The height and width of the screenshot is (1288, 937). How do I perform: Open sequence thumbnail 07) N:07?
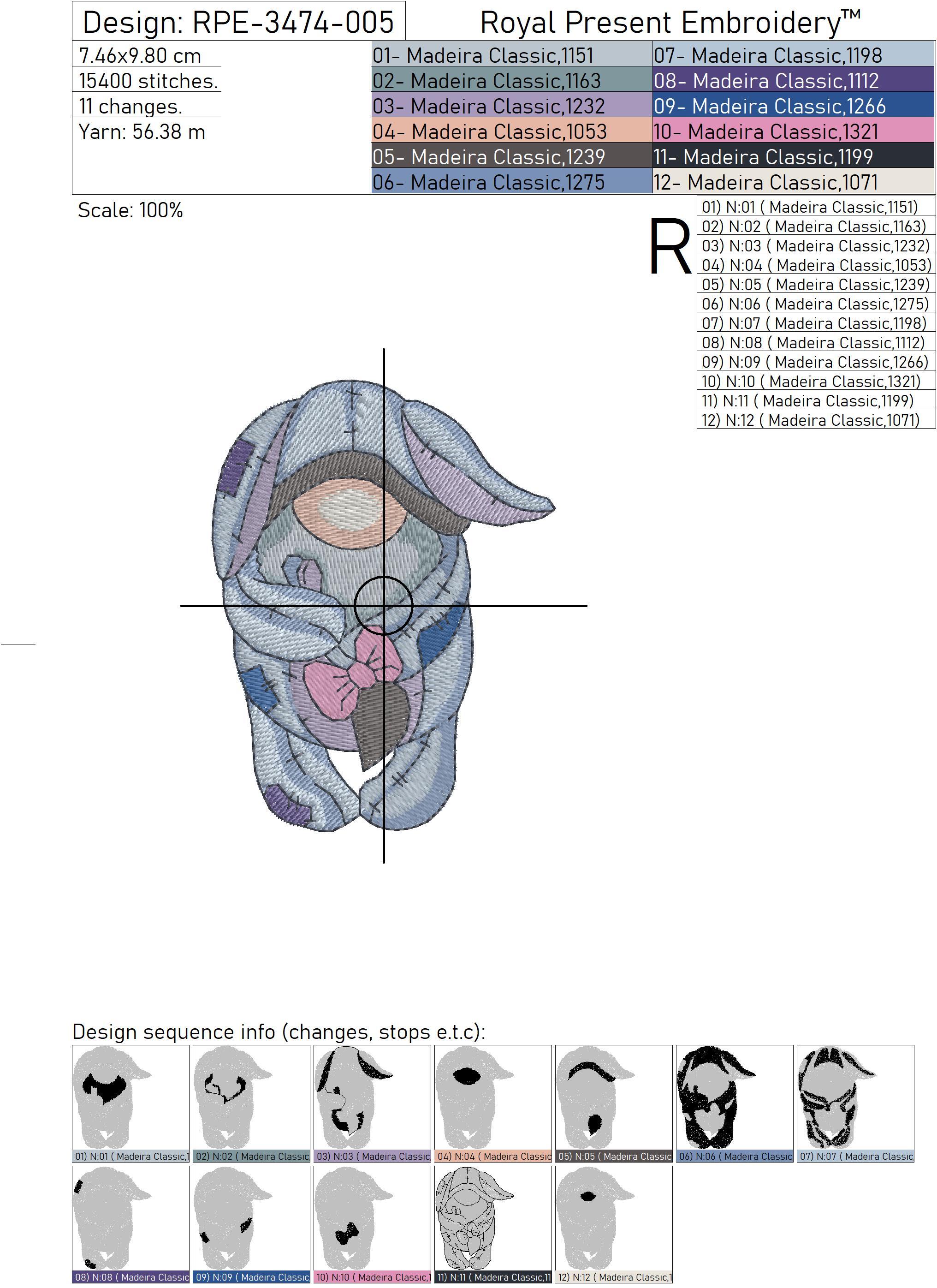[856, 1103]
